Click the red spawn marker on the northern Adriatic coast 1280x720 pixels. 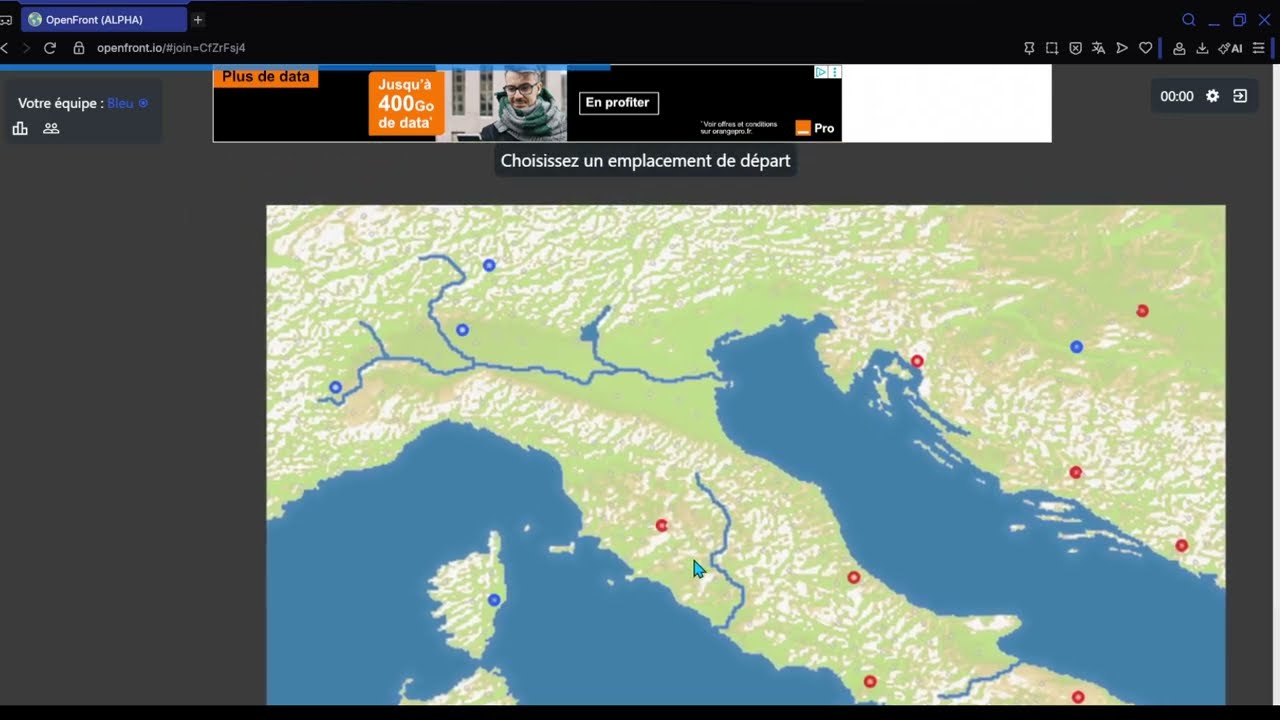(917, 361)
